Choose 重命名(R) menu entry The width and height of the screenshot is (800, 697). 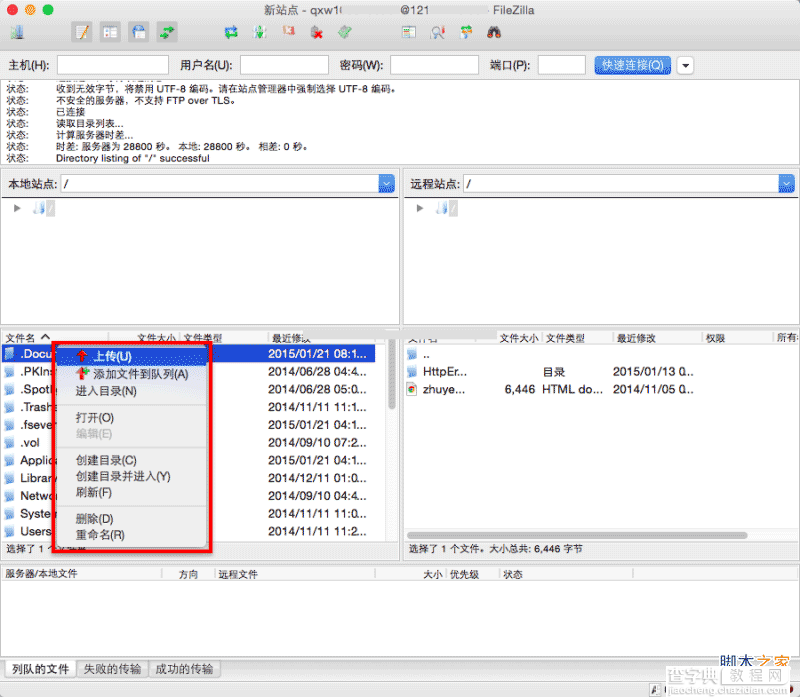132,535
